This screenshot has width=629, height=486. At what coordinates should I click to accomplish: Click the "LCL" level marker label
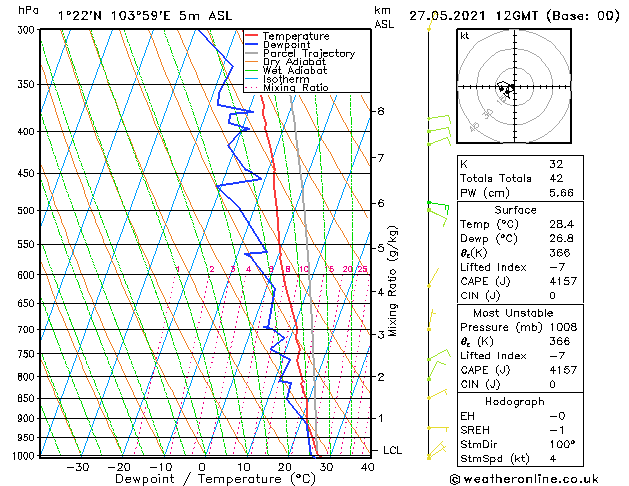392,450
